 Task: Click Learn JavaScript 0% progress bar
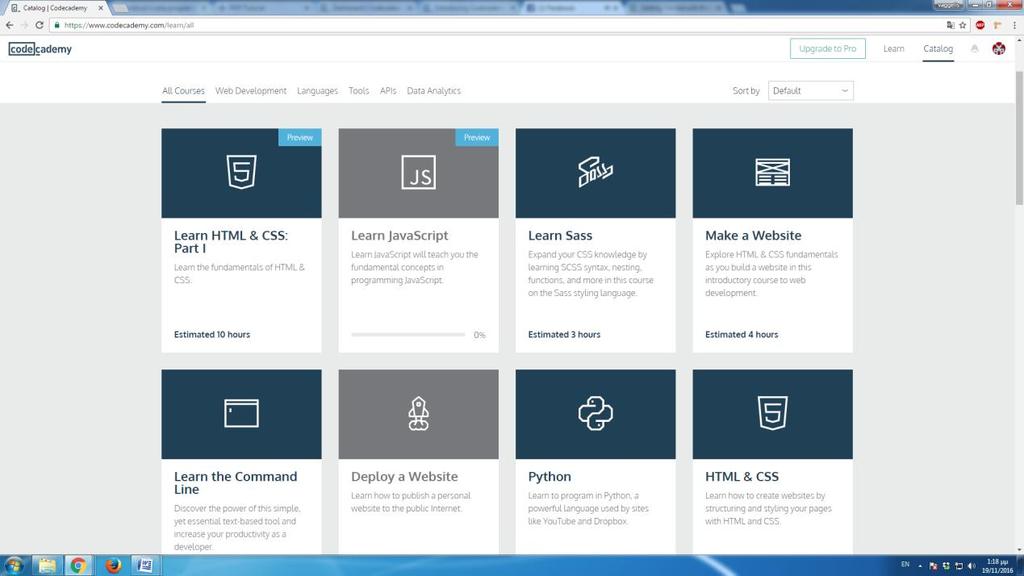408,334
